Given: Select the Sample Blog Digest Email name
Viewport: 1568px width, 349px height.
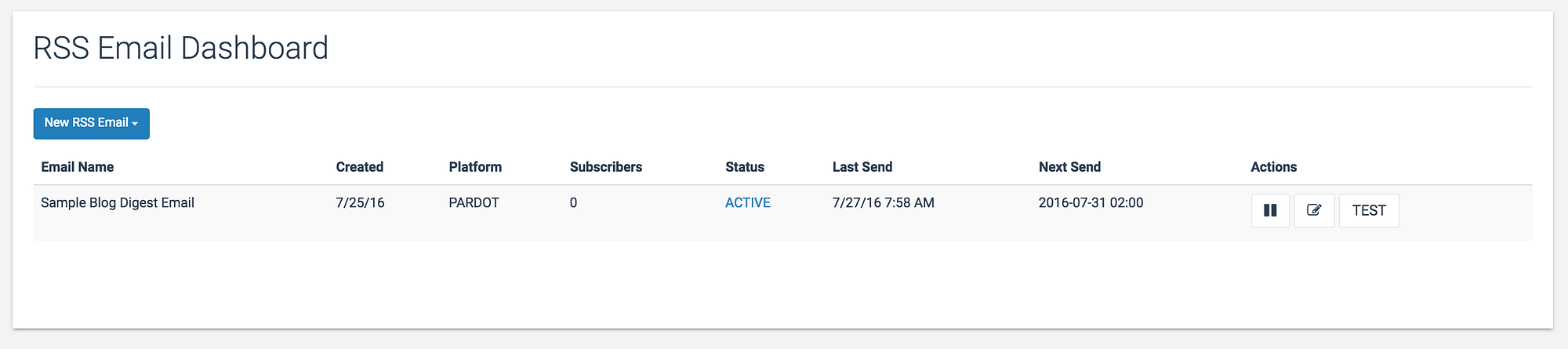Looking at the screenshot, I should [x=118, y=202].
